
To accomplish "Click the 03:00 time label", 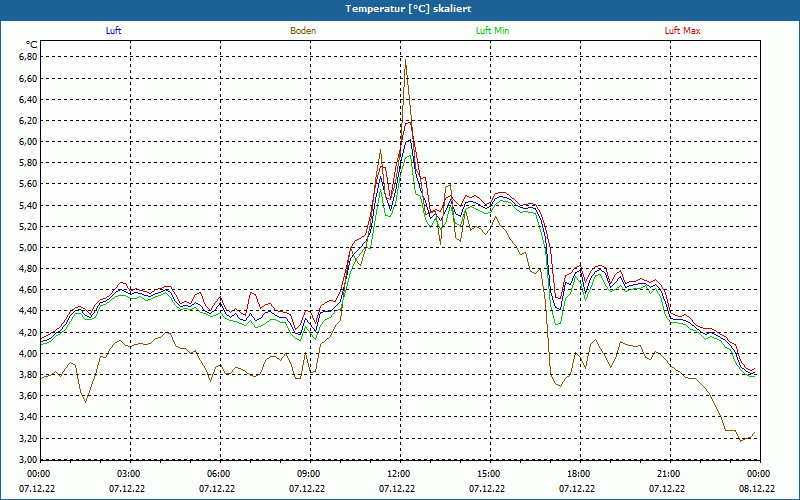I will 130,474.
